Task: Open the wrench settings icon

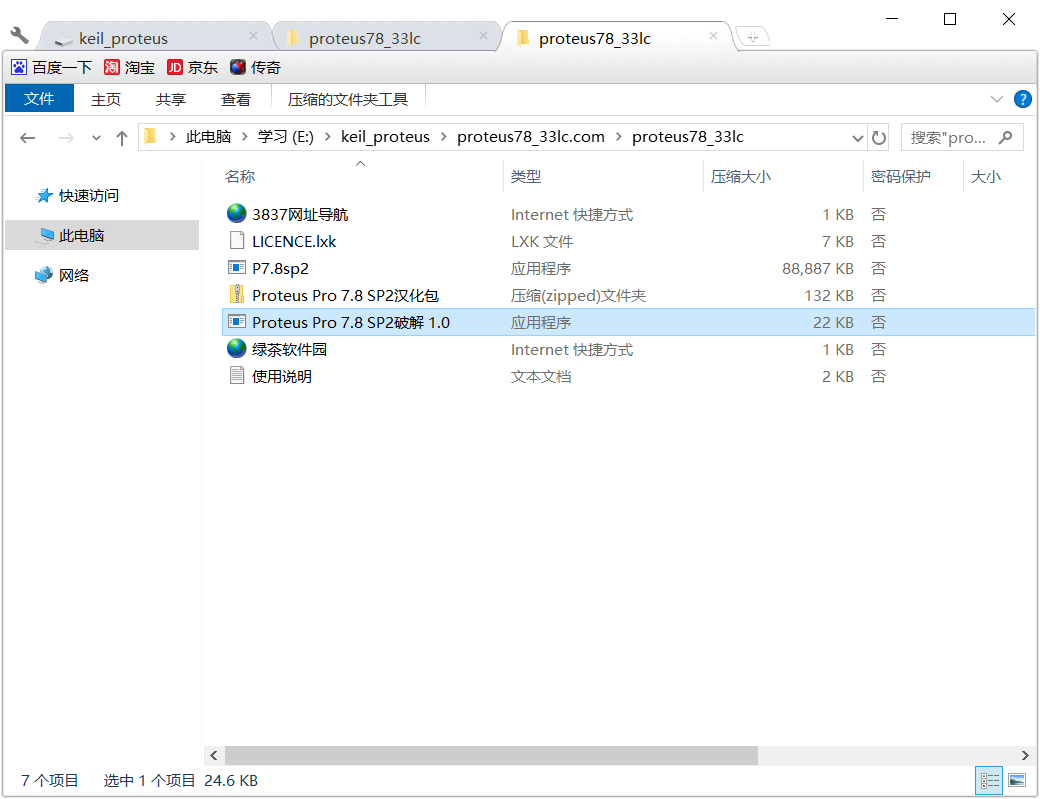Action: point(19,36)
